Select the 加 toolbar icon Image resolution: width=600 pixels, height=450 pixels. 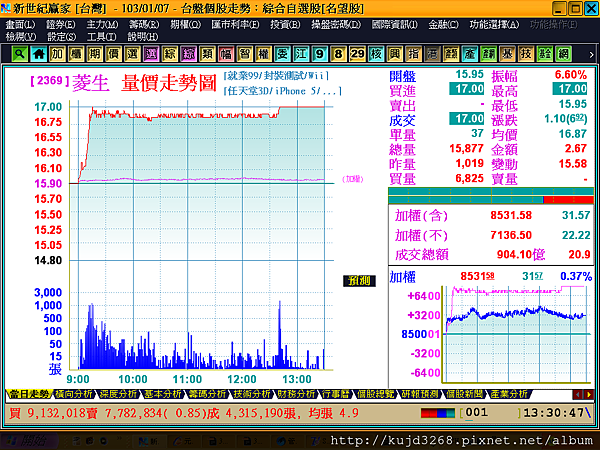[57, 54]
